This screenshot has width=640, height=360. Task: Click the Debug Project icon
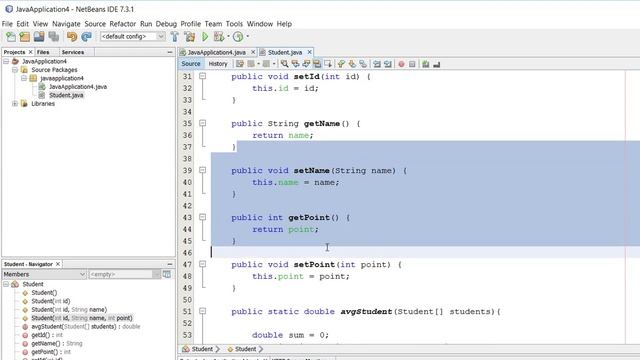pyautogui.click(x=219, y=37)
